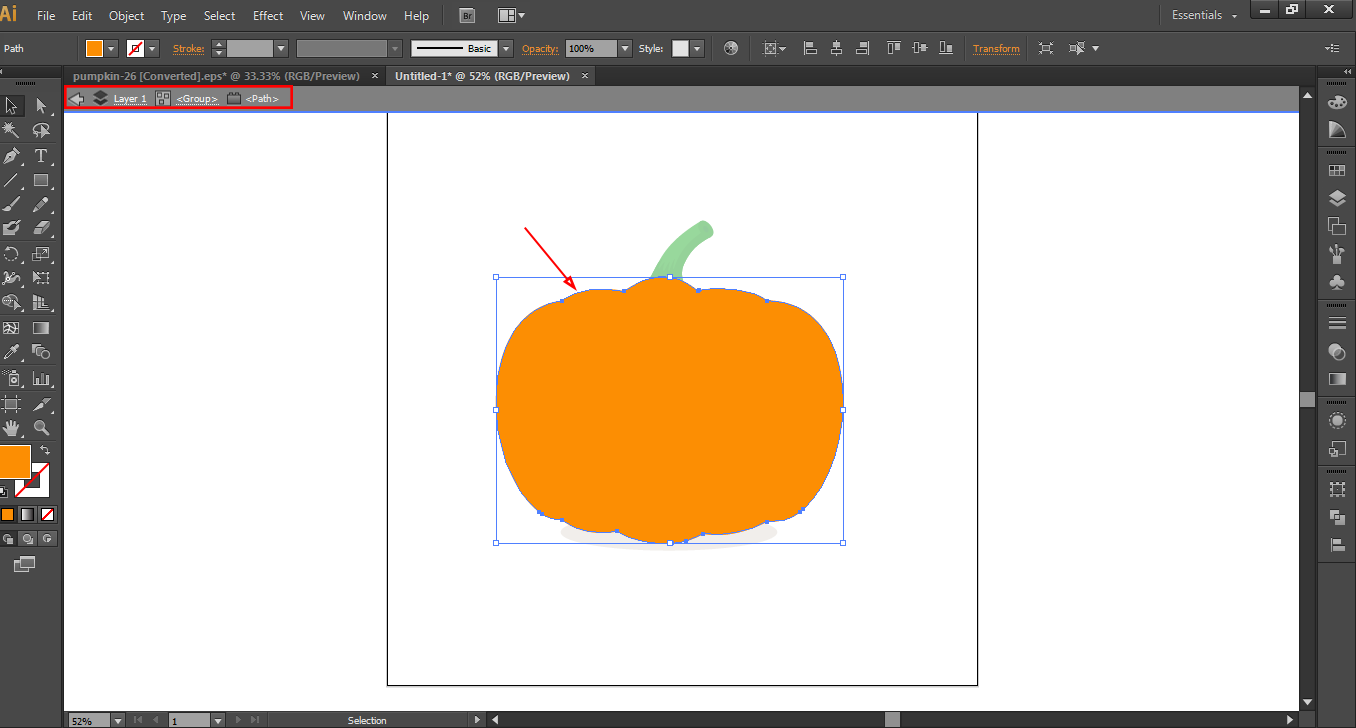This screenshot has height=728, width=1356.
Task: Set paint mode to None
Action: tap(47, 514)
